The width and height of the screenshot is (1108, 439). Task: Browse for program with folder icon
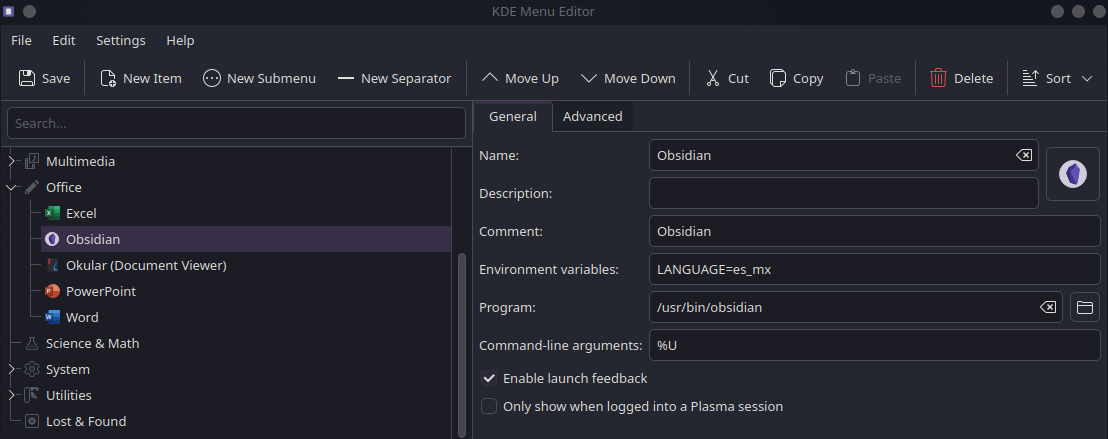coord(1085,307)
